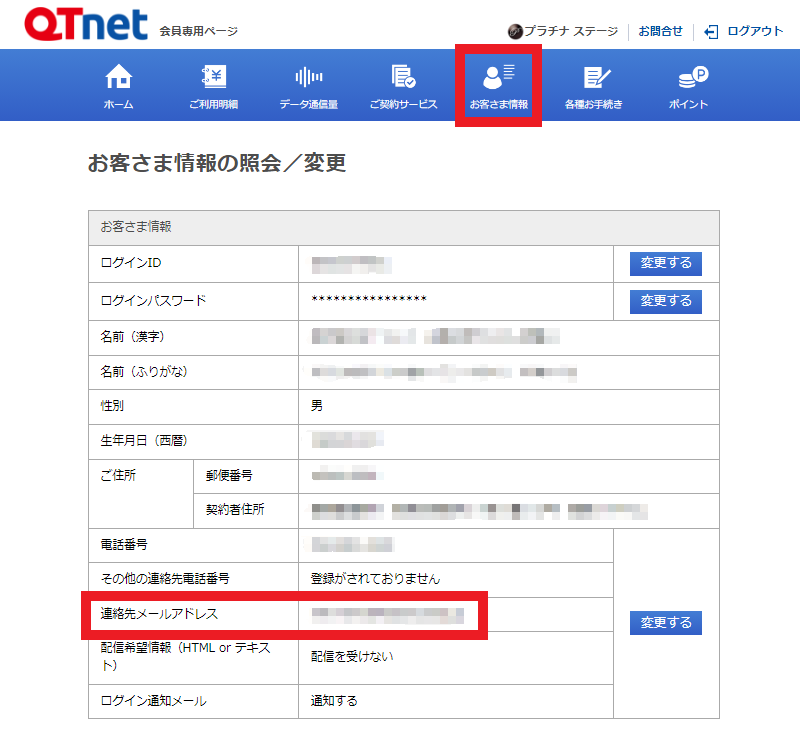
Task: Click the プラチナ ステージ badge icon
Action: (516, 32)
